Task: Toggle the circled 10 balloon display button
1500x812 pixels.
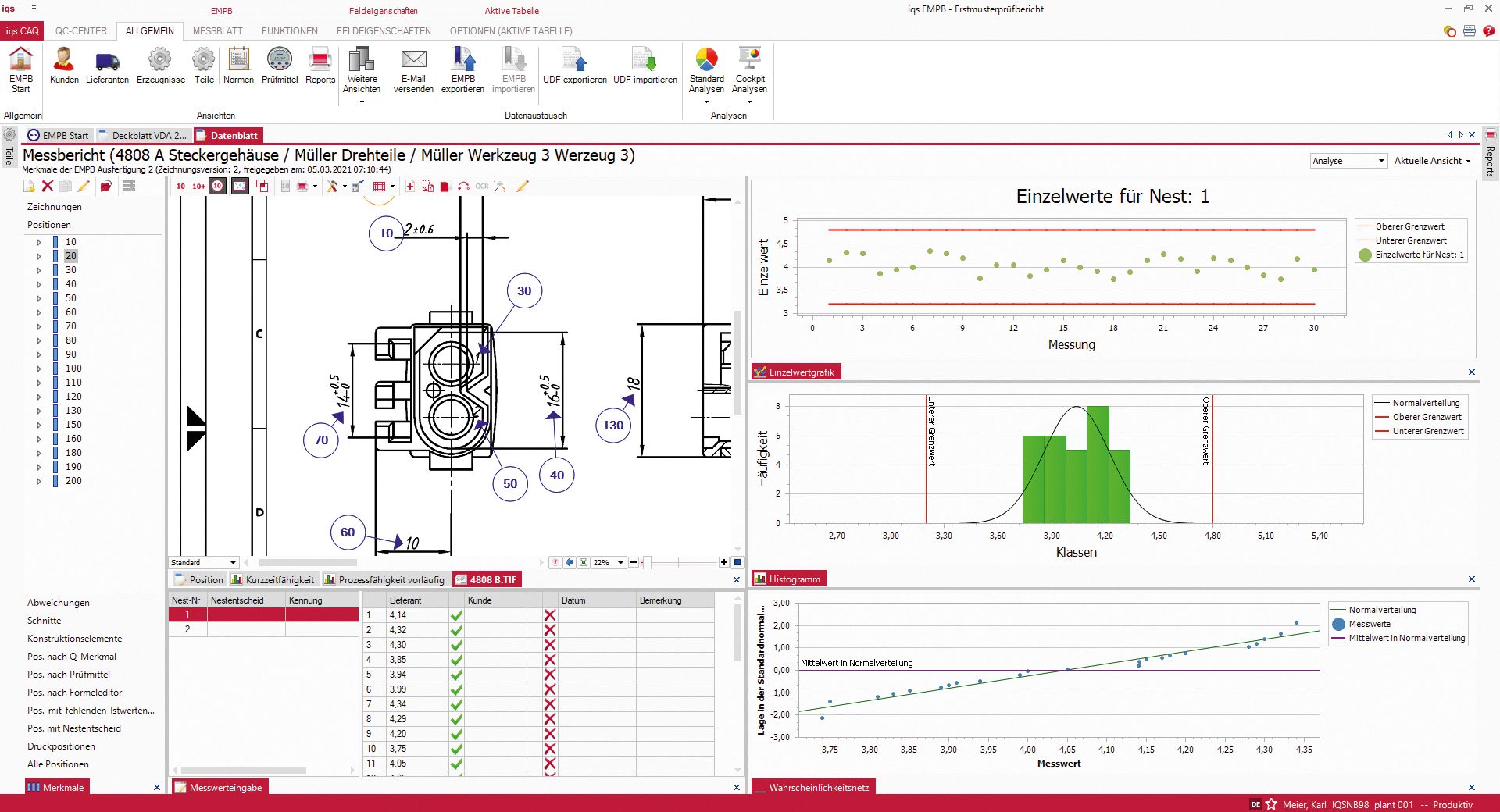Action: 218,186
